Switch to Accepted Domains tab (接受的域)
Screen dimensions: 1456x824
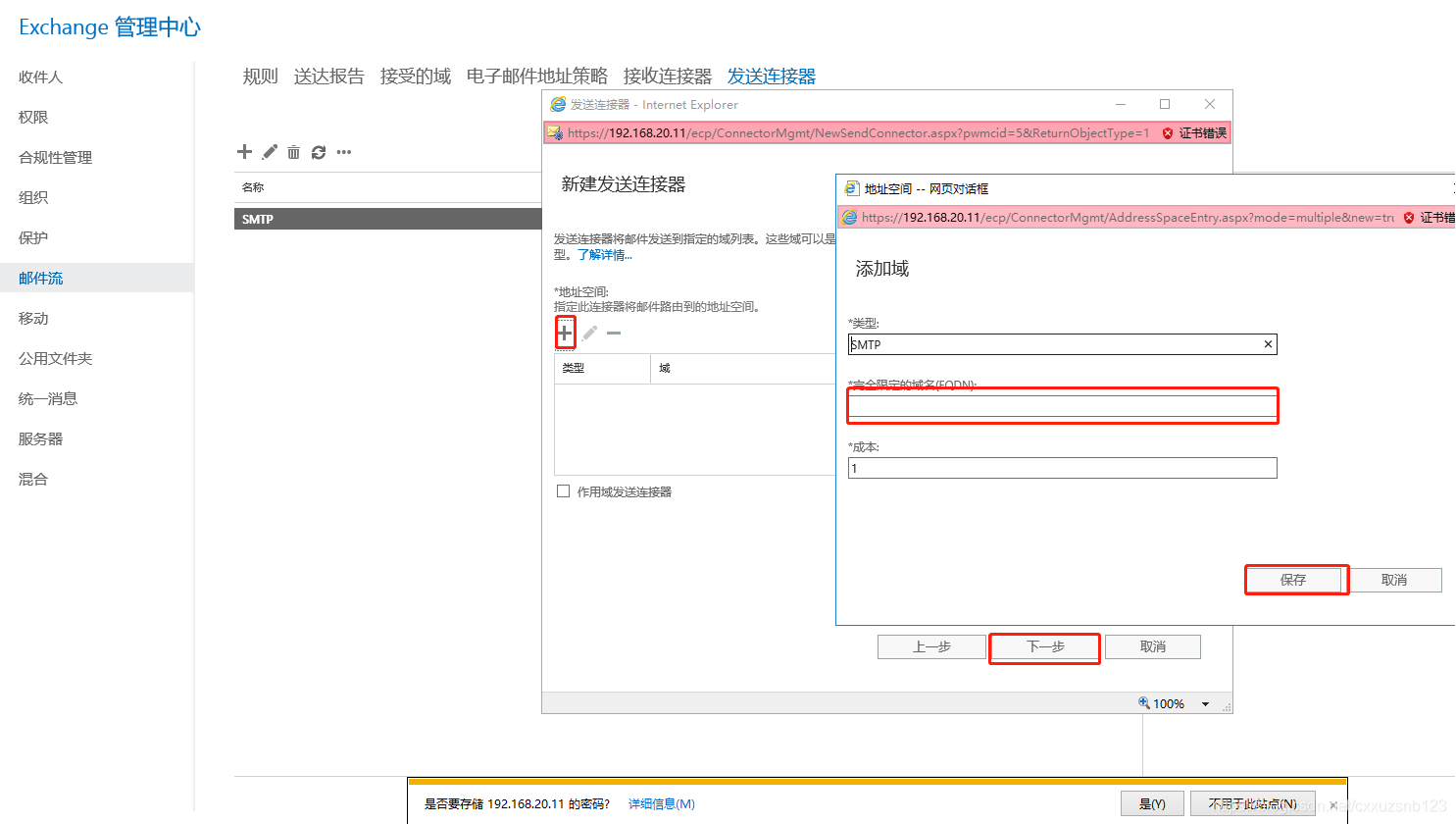pos(416,77)
